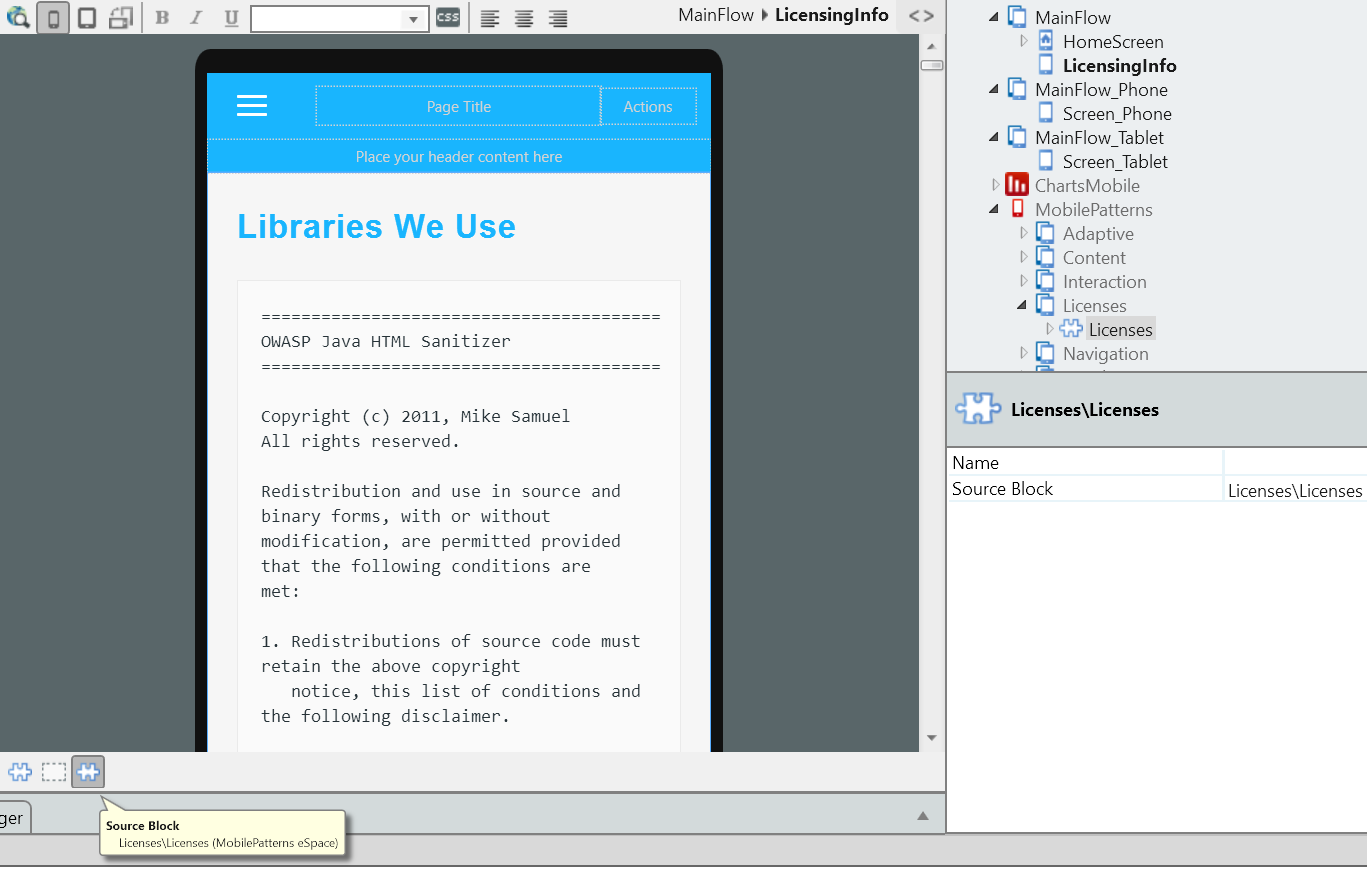Toggle bold formatting
The image size is (1367, 870).
(162, 18)
